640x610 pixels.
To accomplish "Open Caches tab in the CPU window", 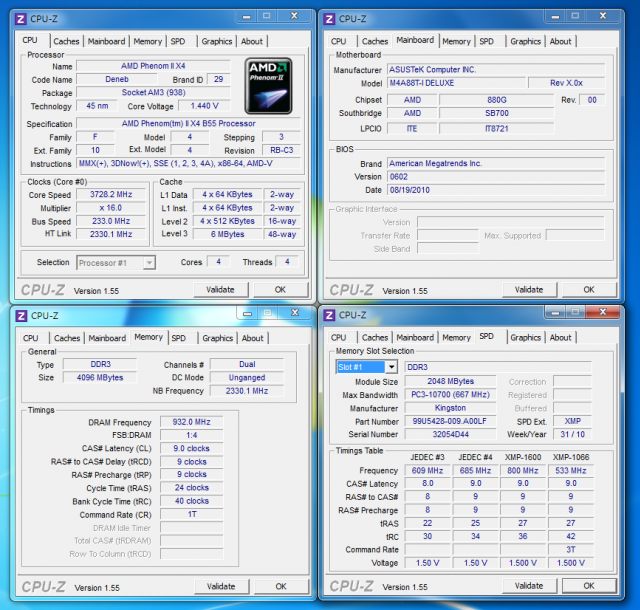I will click(x=66, y=41).
